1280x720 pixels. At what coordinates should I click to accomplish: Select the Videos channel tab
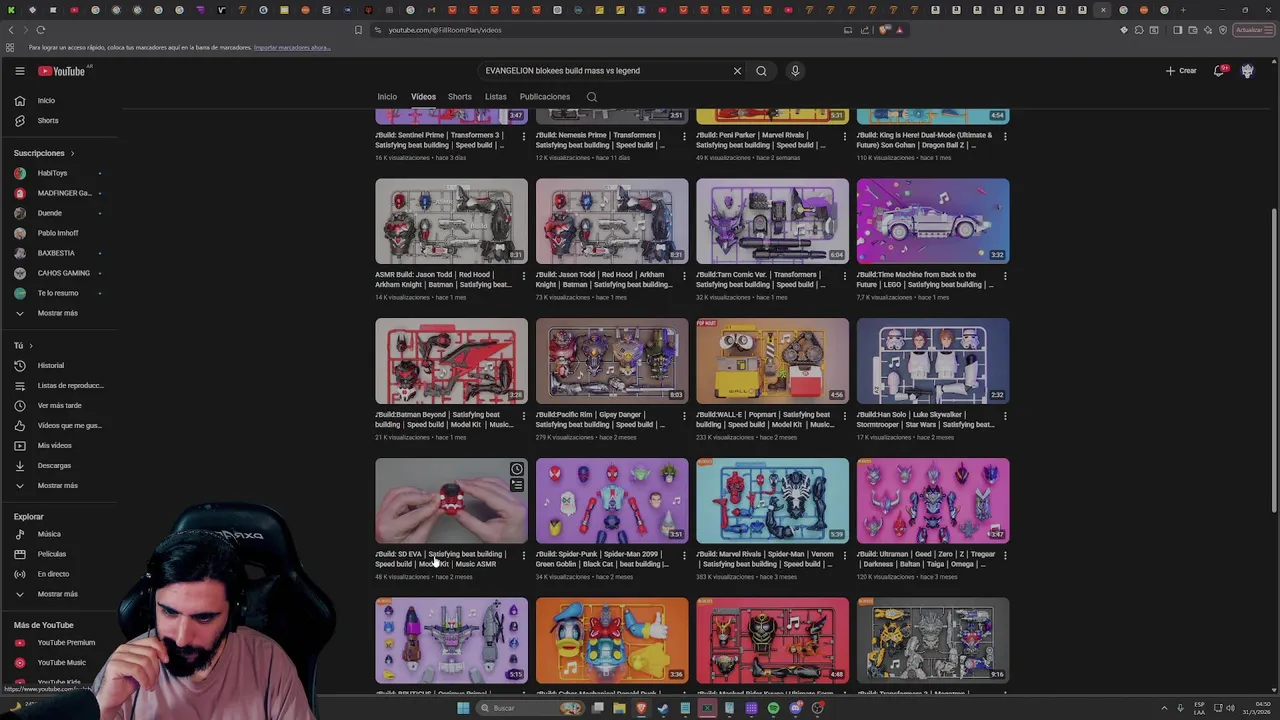[x=423, y=97]
